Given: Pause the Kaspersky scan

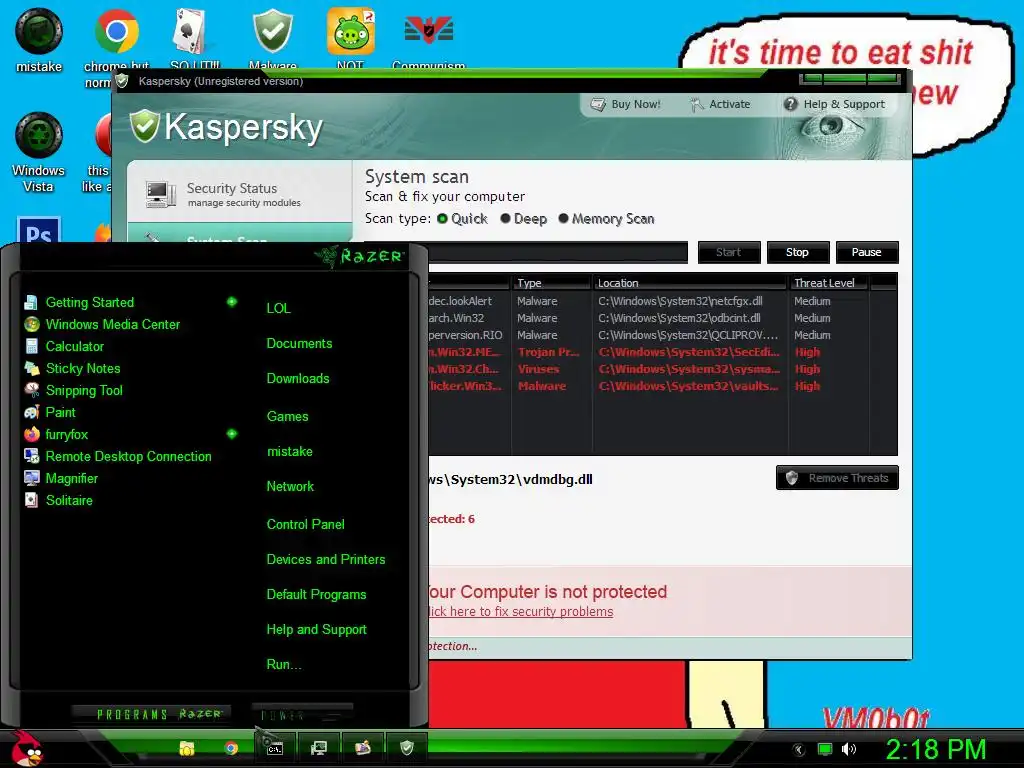Looking at the screenshot, I should click(867, 252).
